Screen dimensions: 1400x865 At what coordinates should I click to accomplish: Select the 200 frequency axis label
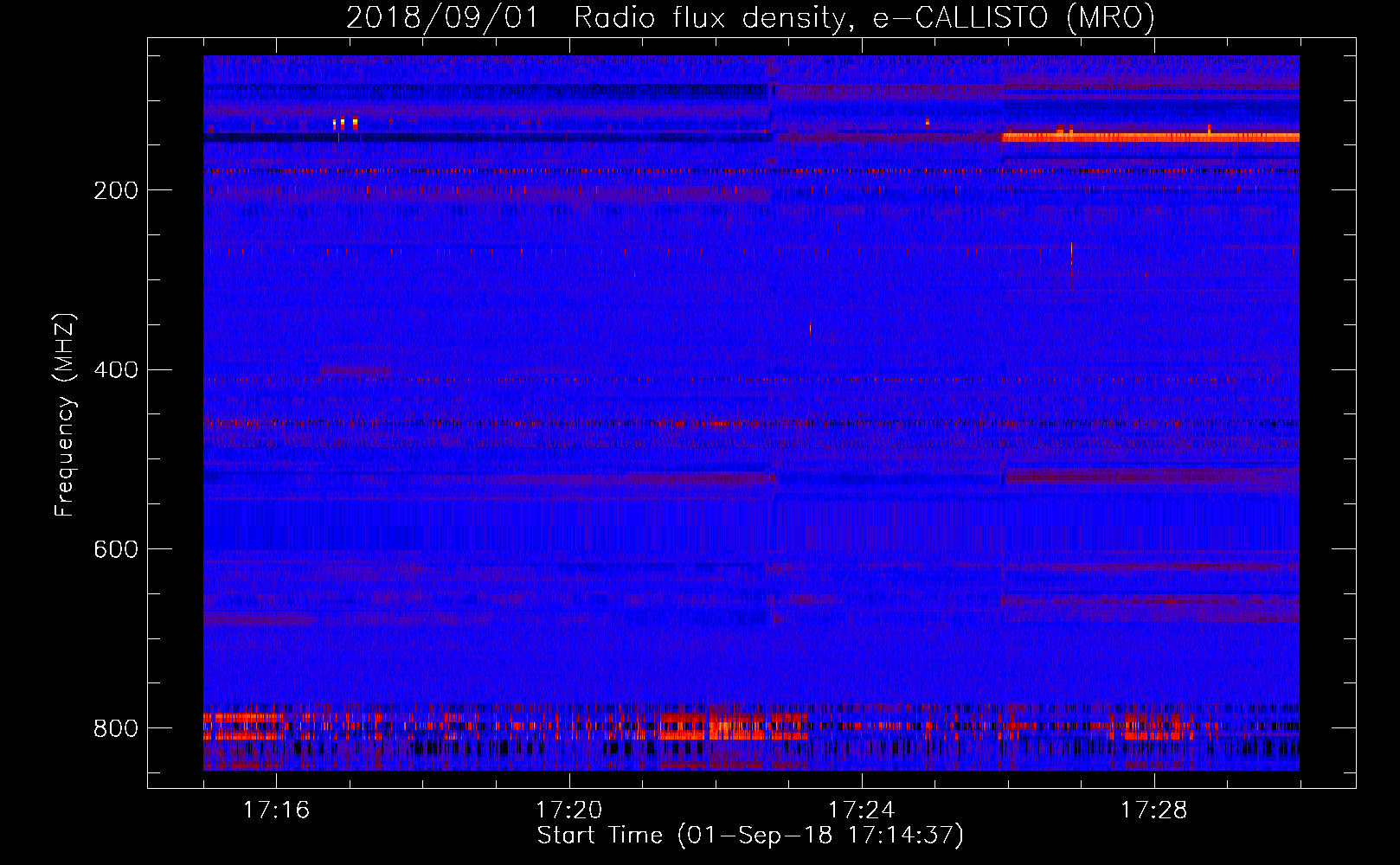(x=115, y=190)
